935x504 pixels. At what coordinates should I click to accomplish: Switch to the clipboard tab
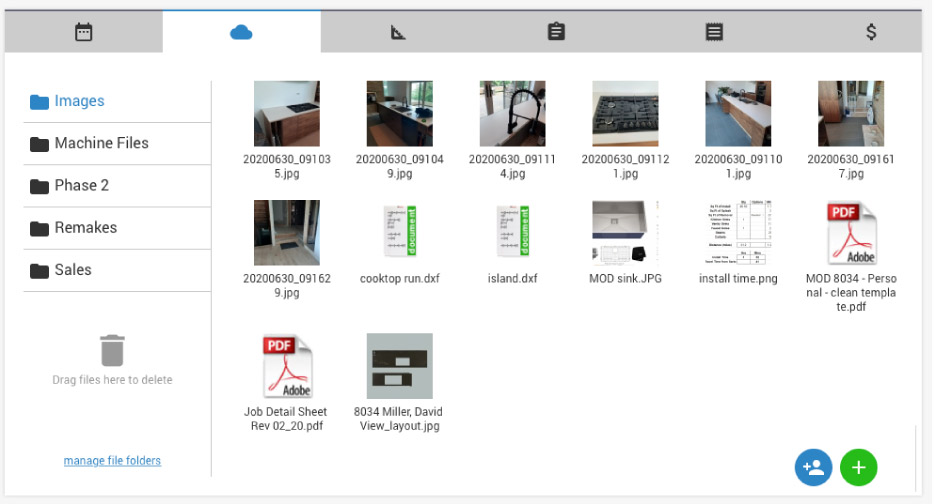coord(556,32)
